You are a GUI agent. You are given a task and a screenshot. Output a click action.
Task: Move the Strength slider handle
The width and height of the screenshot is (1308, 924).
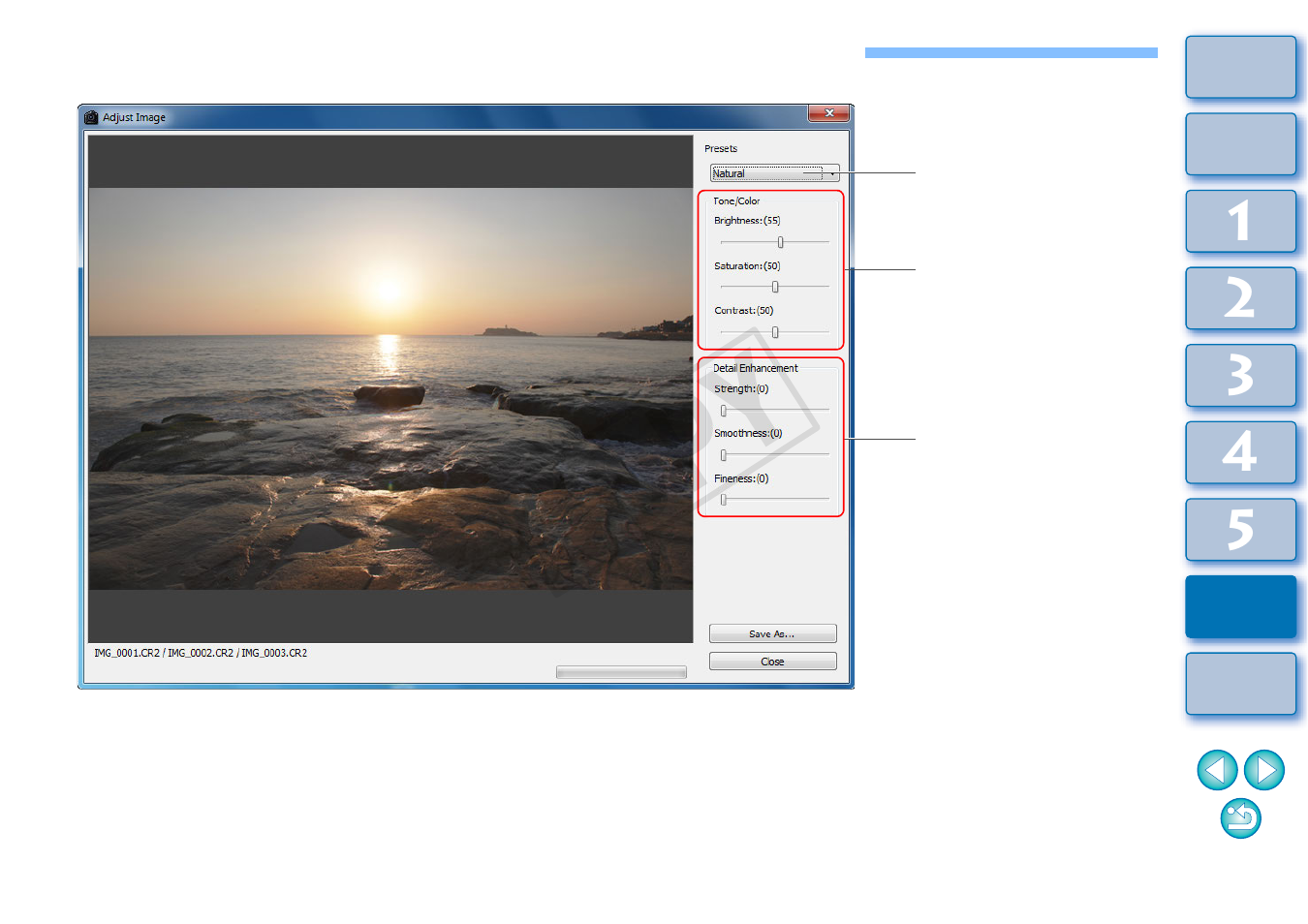pyautogui.click(x=724, y=410)
